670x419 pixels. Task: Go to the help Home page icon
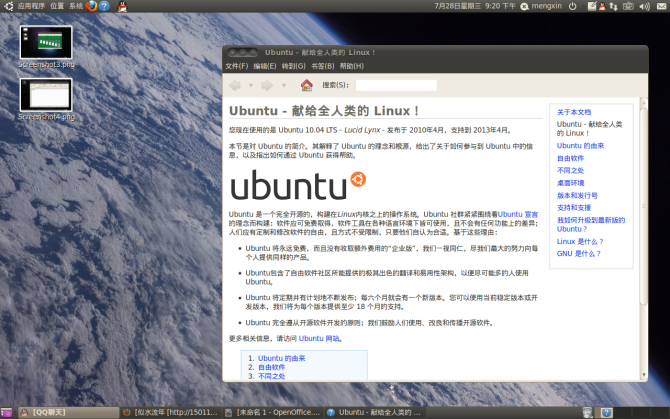pyautogui.click(x=306, y=85)
